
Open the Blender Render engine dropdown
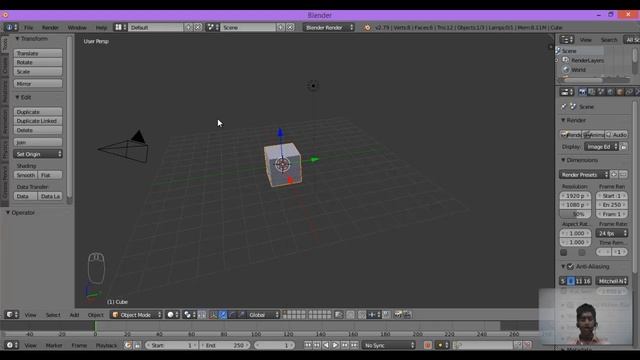329,27
